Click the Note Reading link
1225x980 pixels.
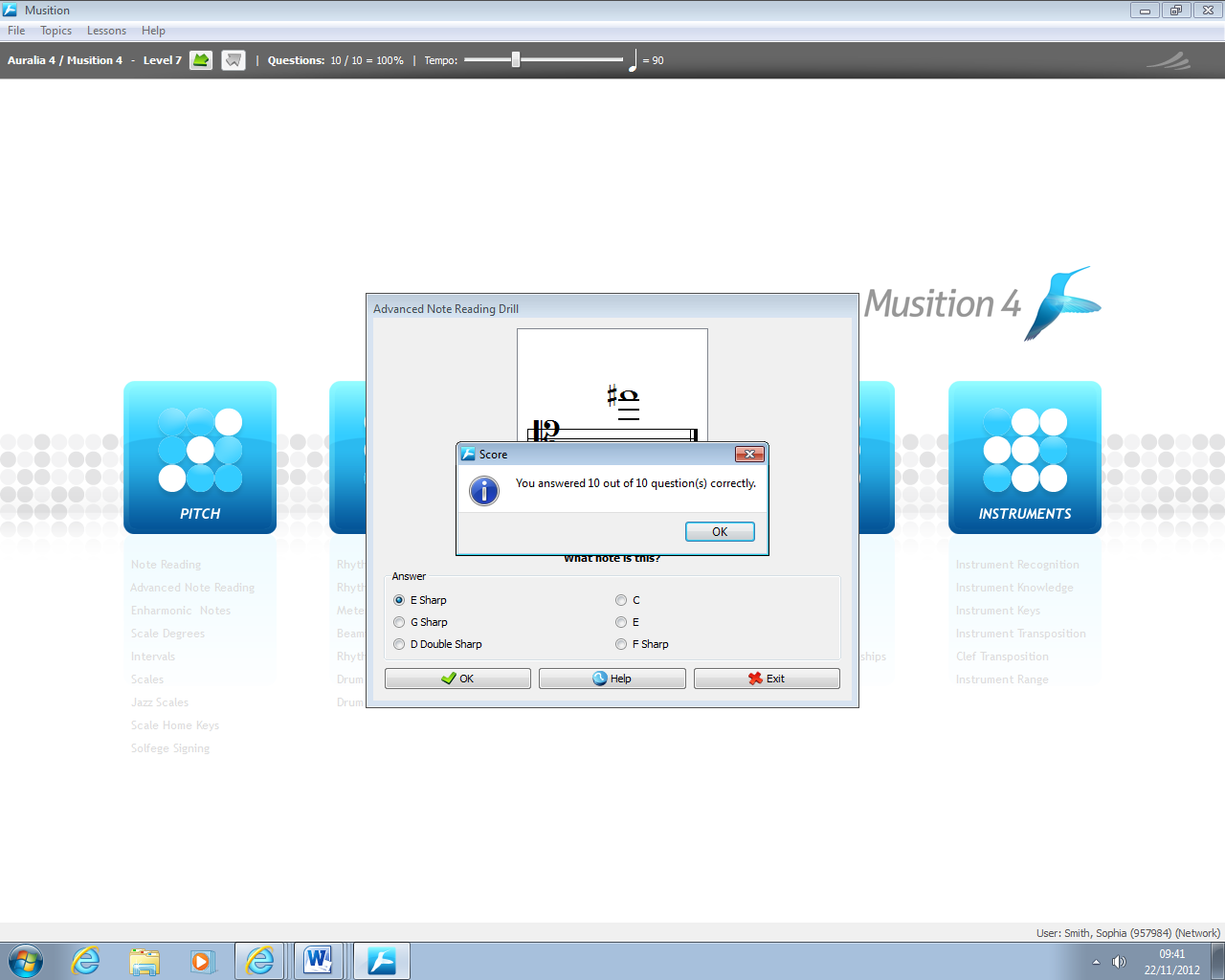click(166, 565)
